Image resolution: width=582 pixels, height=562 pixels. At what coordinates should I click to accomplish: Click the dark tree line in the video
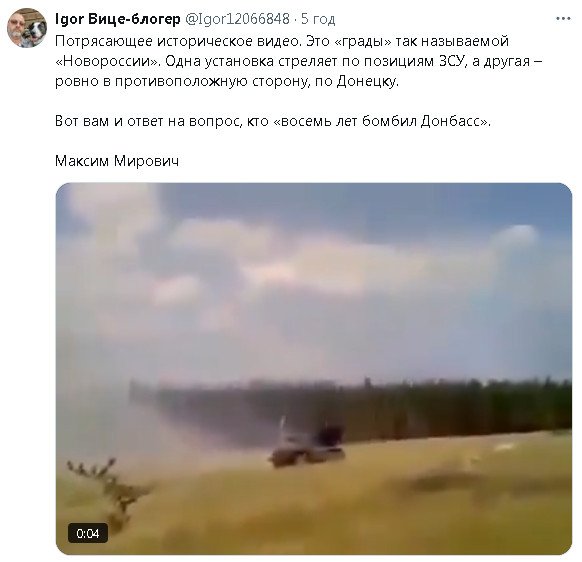(351, 406)
